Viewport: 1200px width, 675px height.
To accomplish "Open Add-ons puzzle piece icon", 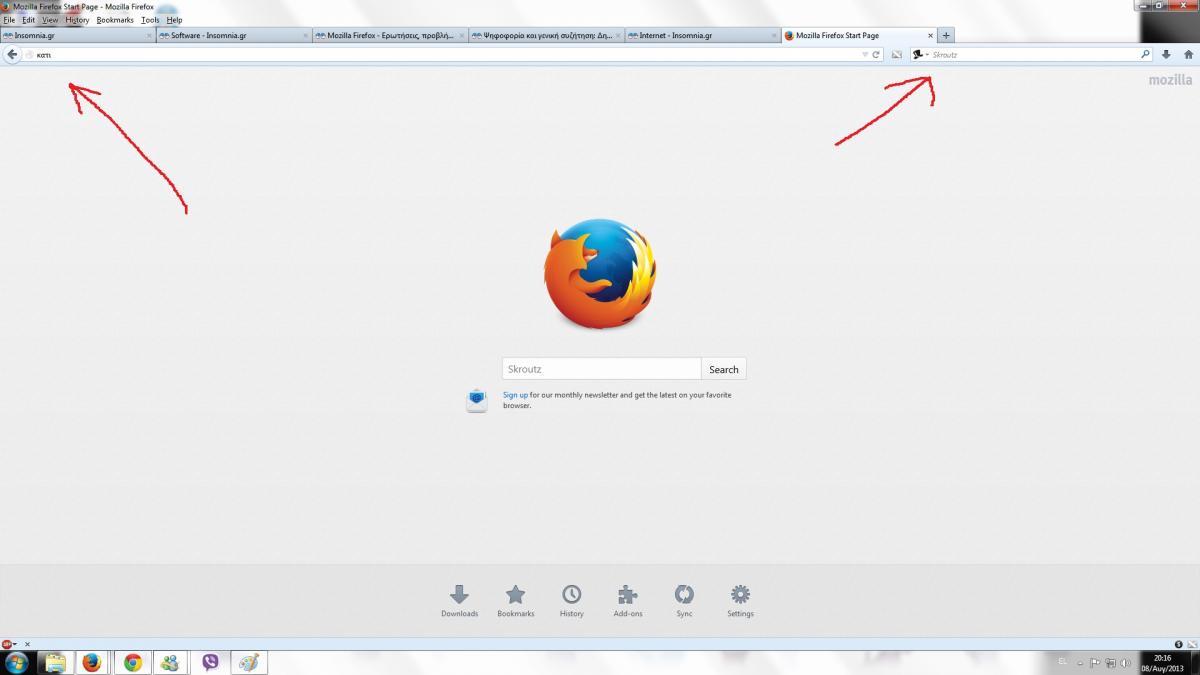I will coord(628,600).
